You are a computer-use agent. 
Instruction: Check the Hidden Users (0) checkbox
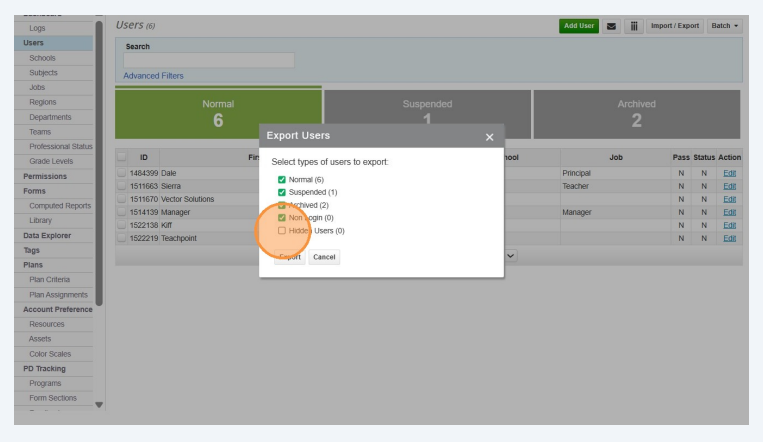(x=282, y=231)
